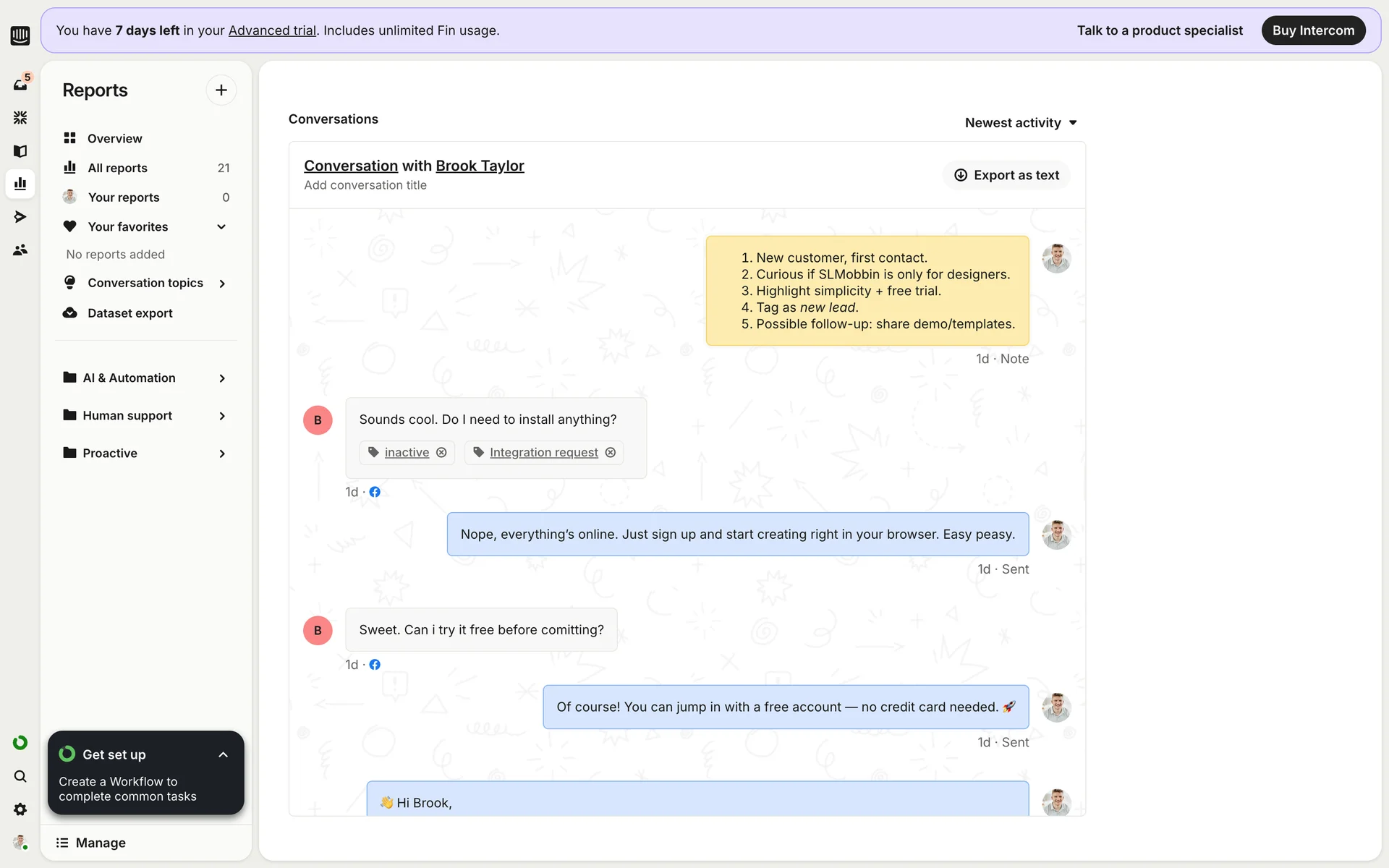Collapse the Get set up panel

click(223, 754)
